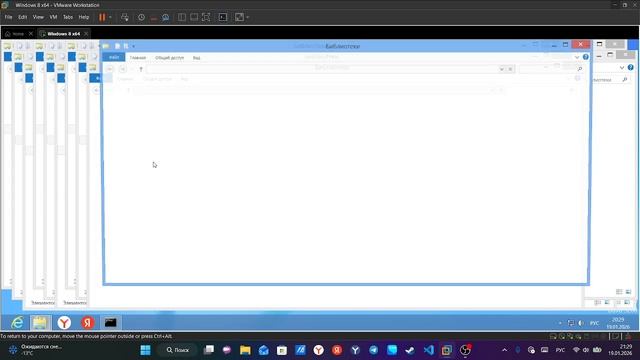Open the VMware Tabs menu
Screen dimensions: 640x360
coord(68,17)
